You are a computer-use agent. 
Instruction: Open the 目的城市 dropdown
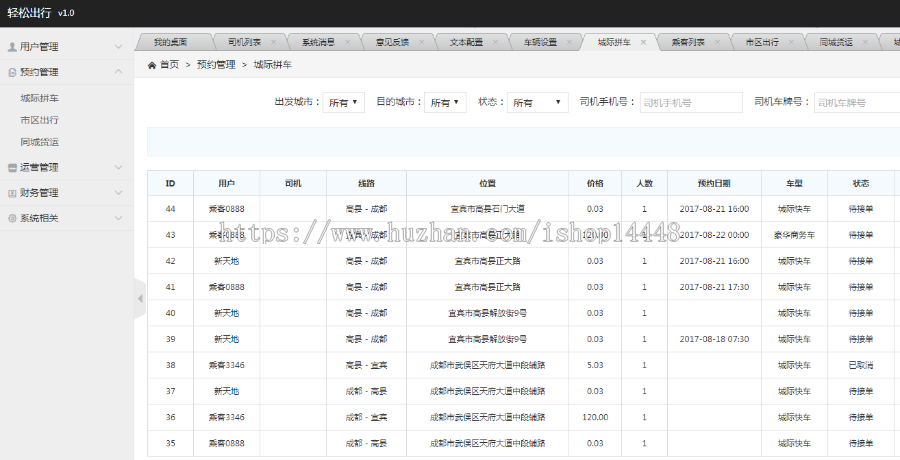pyautogui.click(x=445, y=102)
